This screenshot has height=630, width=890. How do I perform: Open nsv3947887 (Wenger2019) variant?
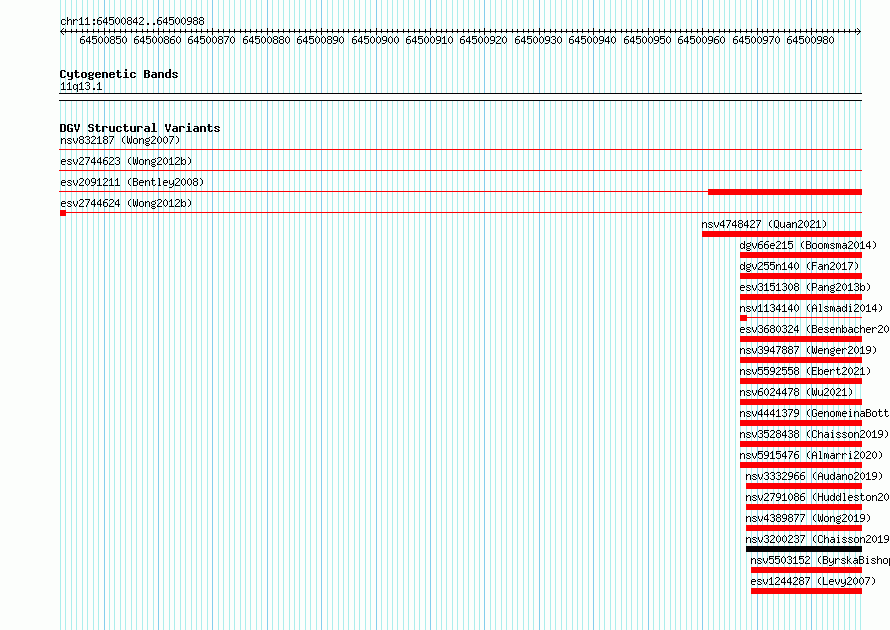point(808,350)
